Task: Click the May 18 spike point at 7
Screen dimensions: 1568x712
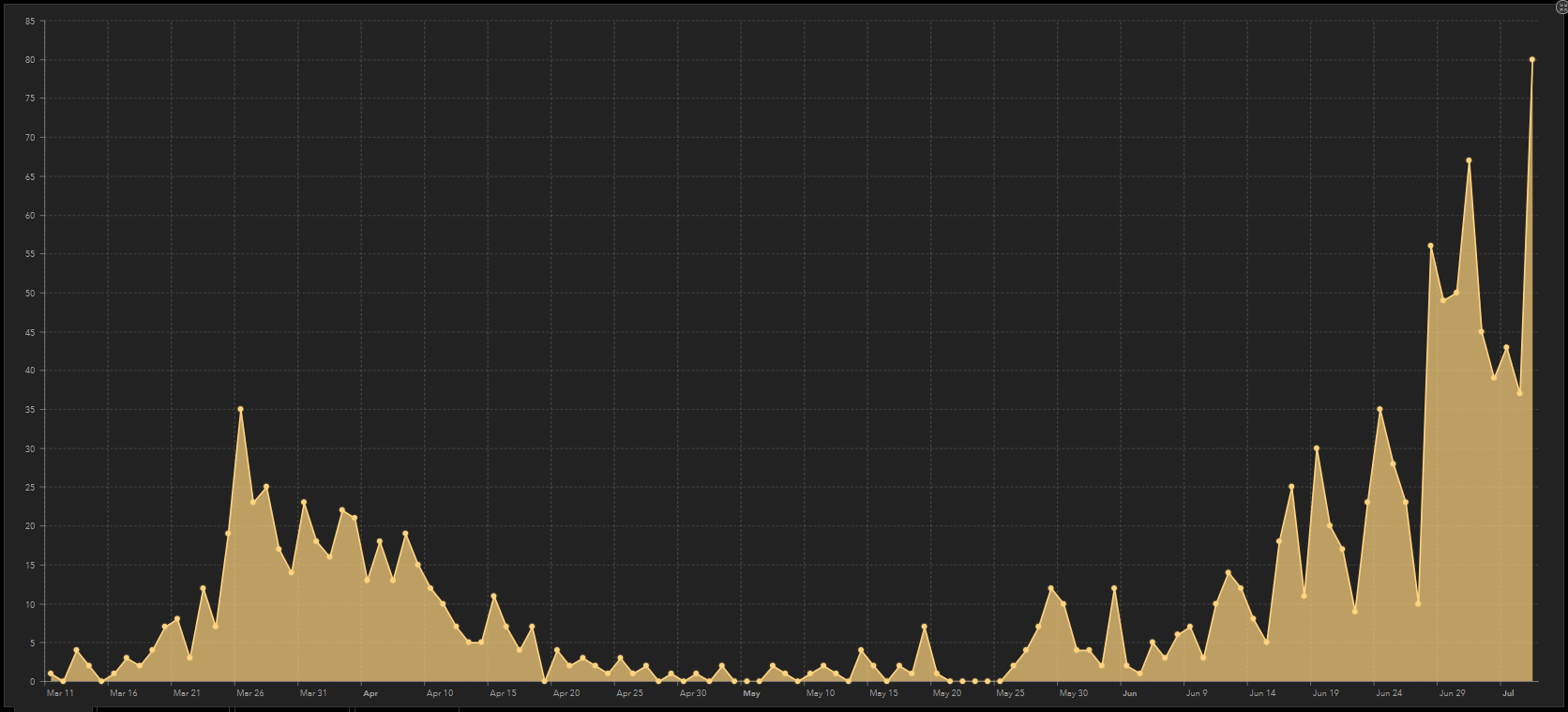Action: (924, 627)
